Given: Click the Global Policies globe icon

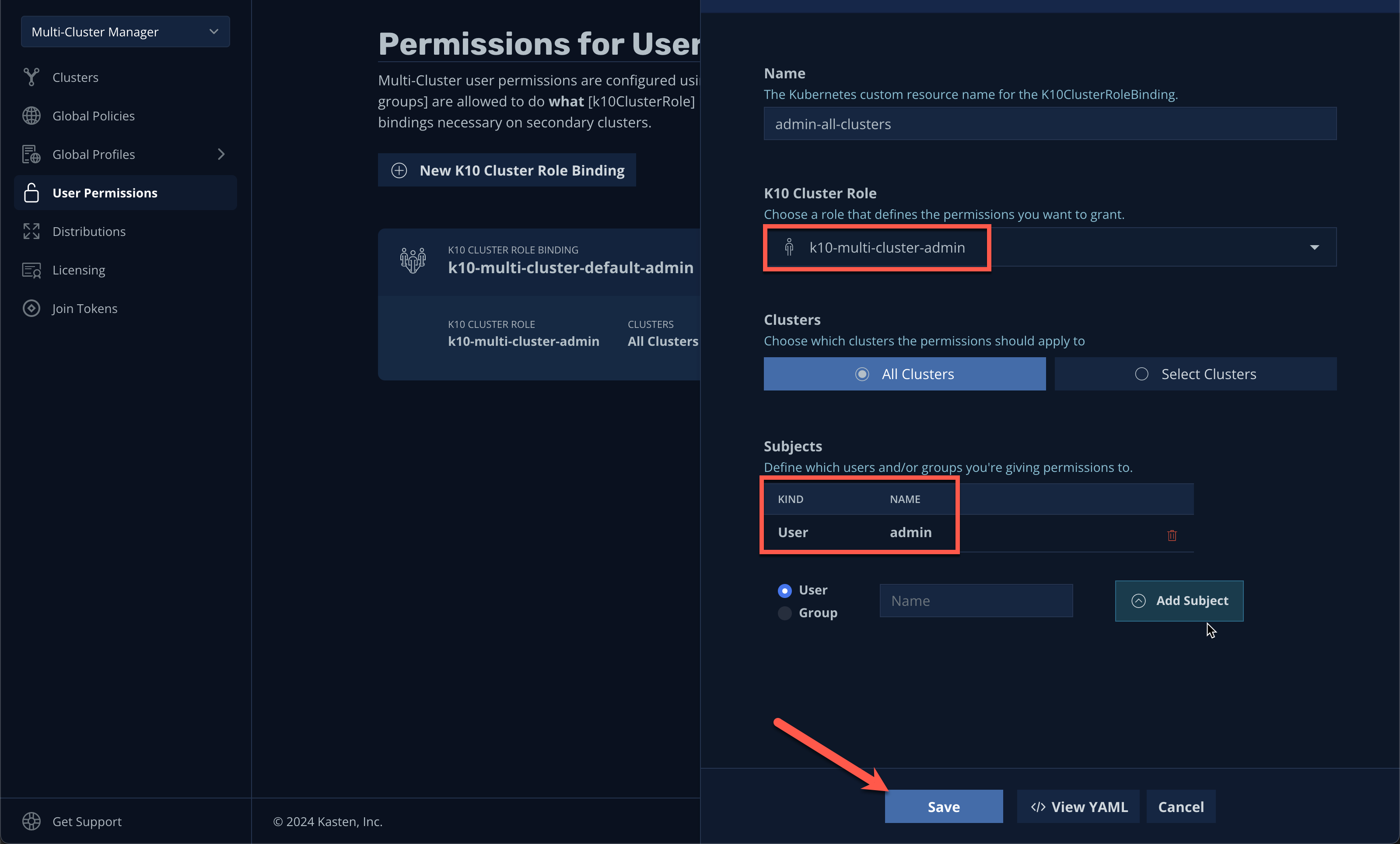Looking at the screenshot, I should [x=31, y=116].
